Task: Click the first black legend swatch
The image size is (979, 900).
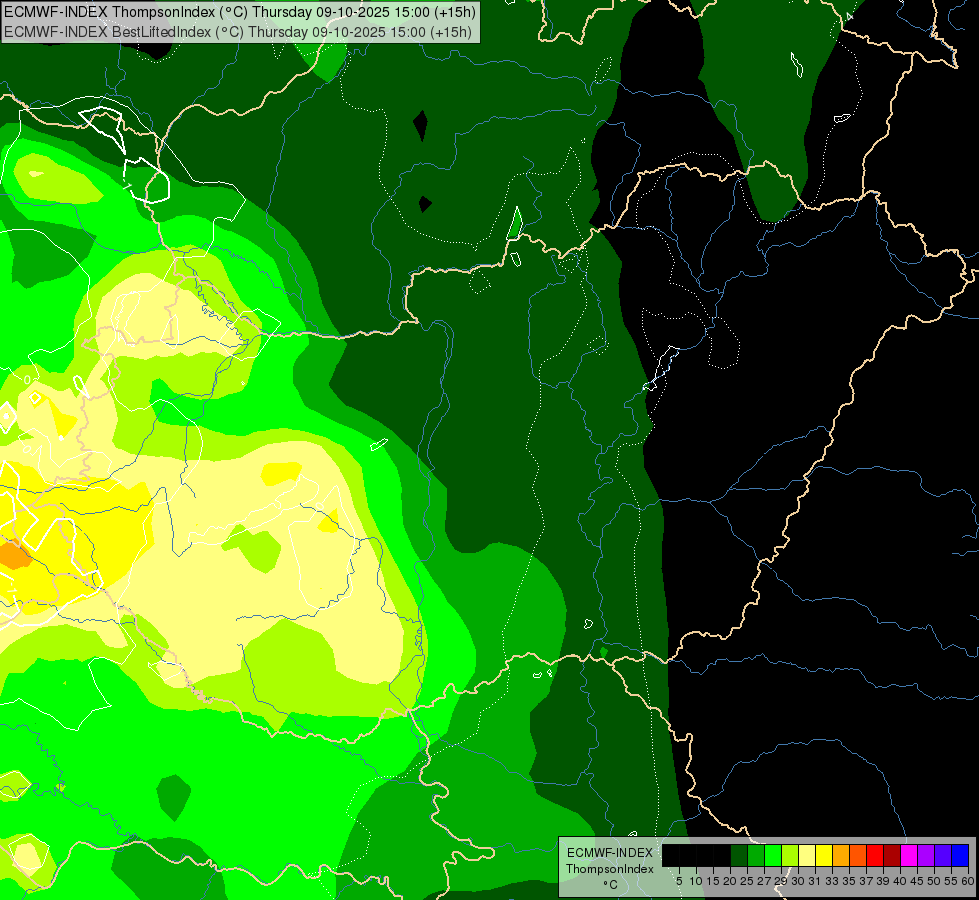Action: point(671,855)
